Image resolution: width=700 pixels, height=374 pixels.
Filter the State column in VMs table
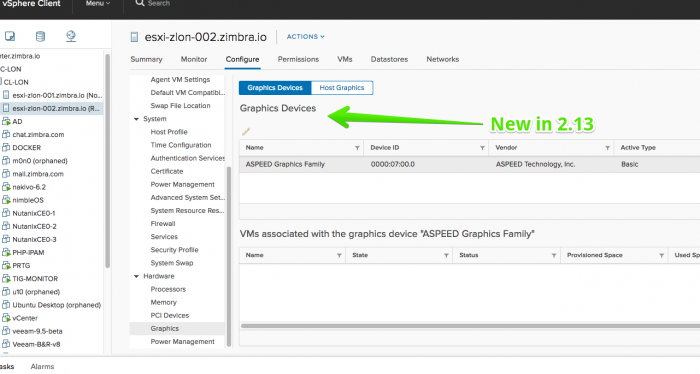click(446, 255)
